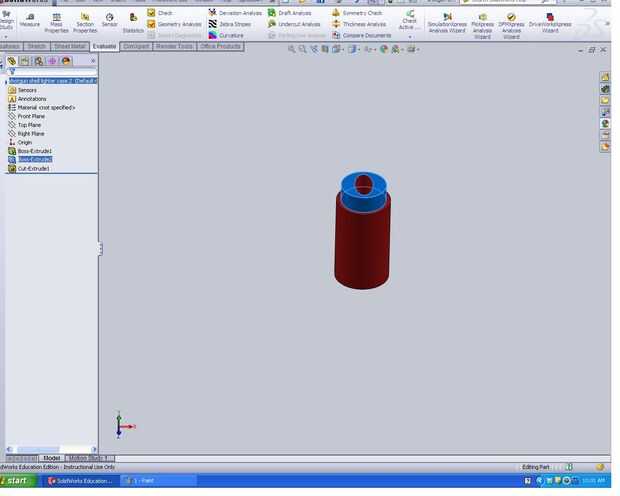The image size is (620, 496).
Task: Launch Geometry Analysis
Action: [x=174, y=24]
